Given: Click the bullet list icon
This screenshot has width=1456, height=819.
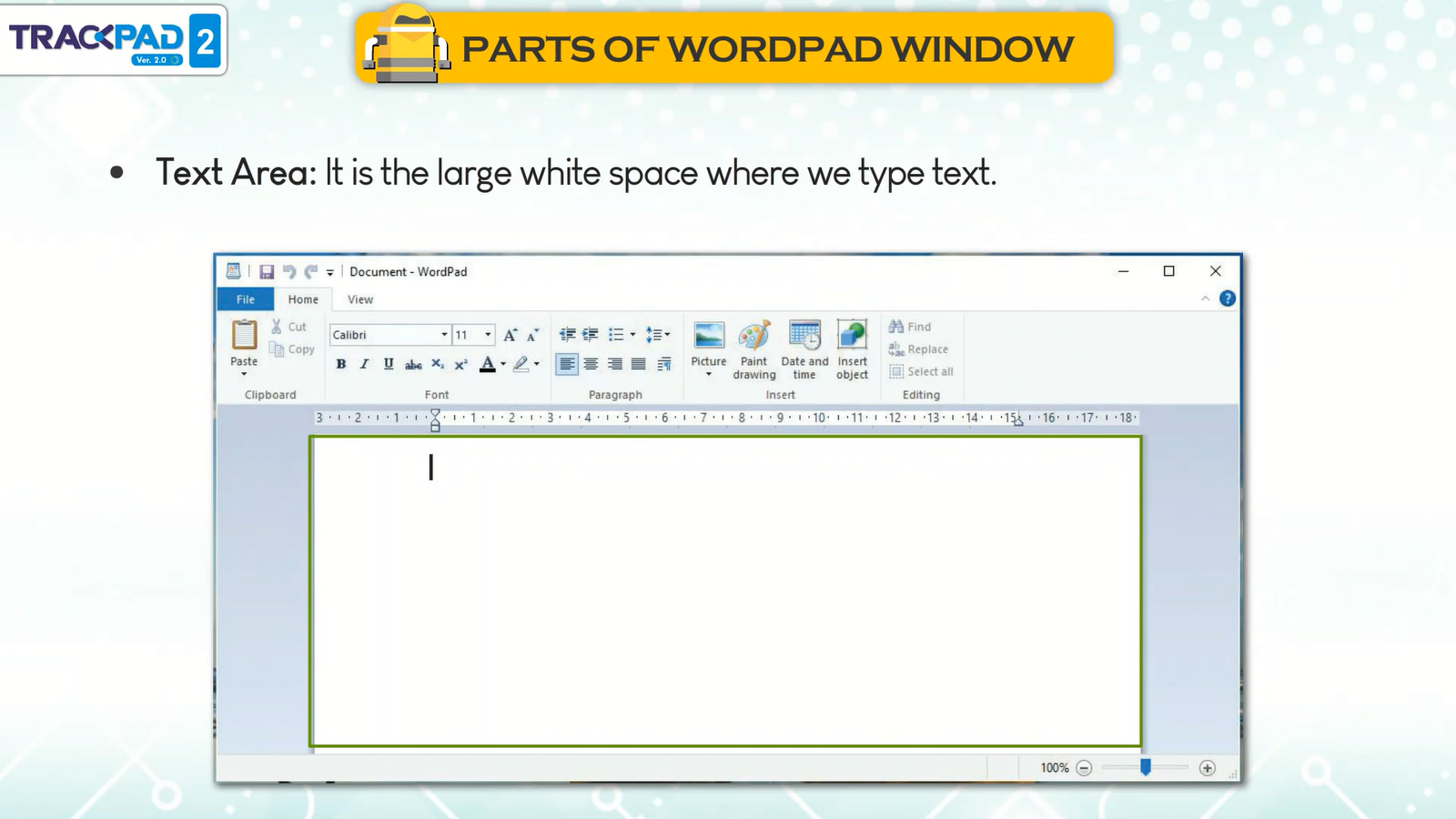Looking at the screenshot, I should pos(616,335).
